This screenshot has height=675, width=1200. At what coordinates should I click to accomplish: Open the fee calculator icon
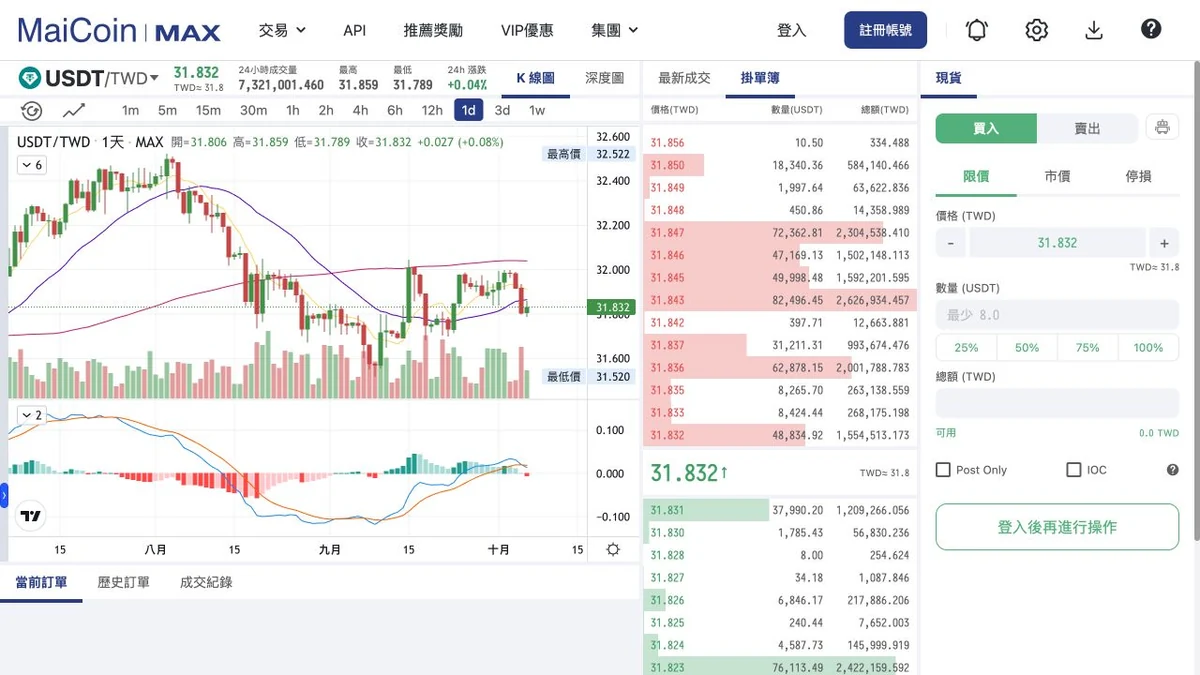1161,127
